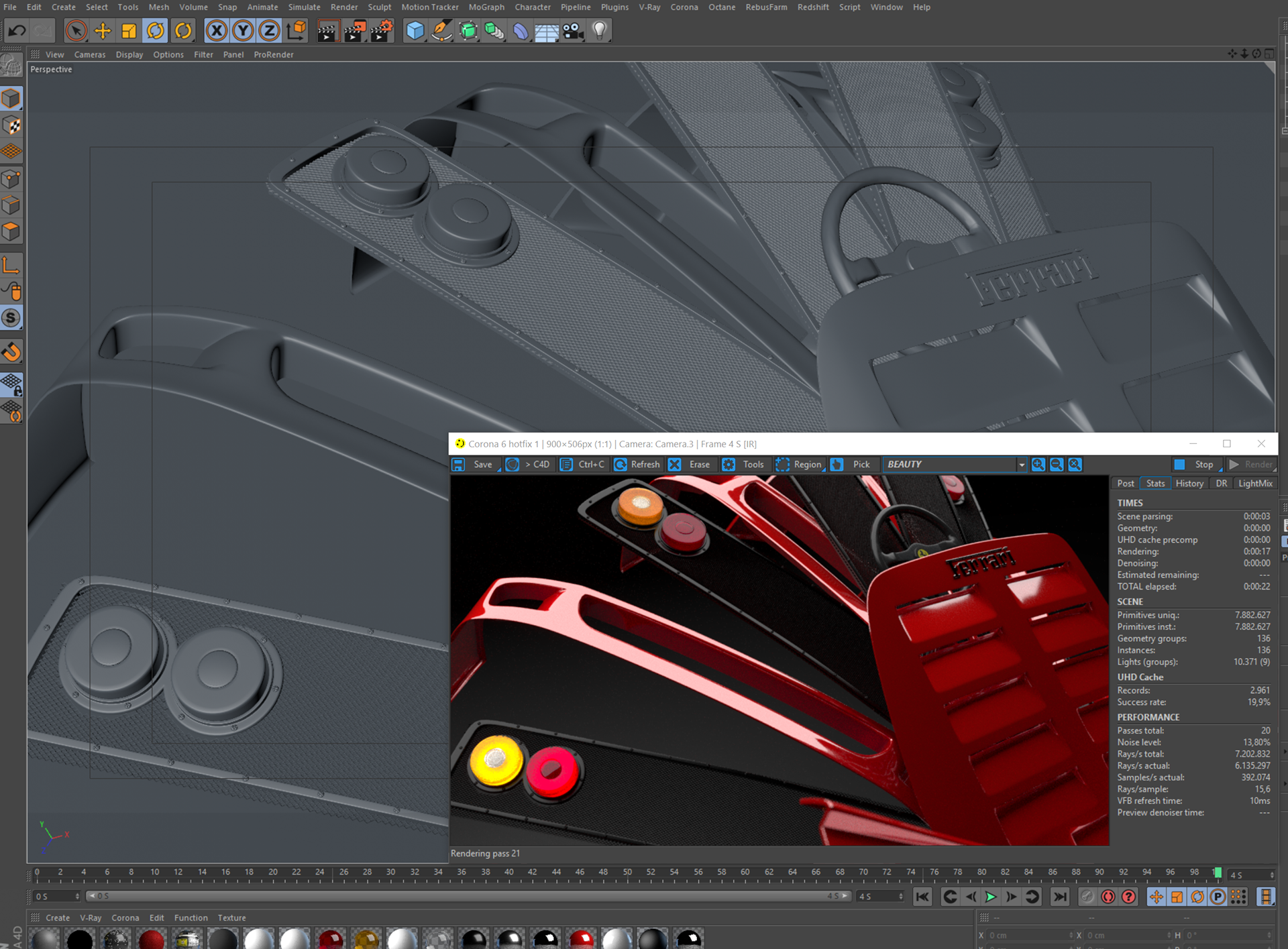Add a Cube primitive object
Screen dimensions: 1288x949
click(x=415, y=30)
